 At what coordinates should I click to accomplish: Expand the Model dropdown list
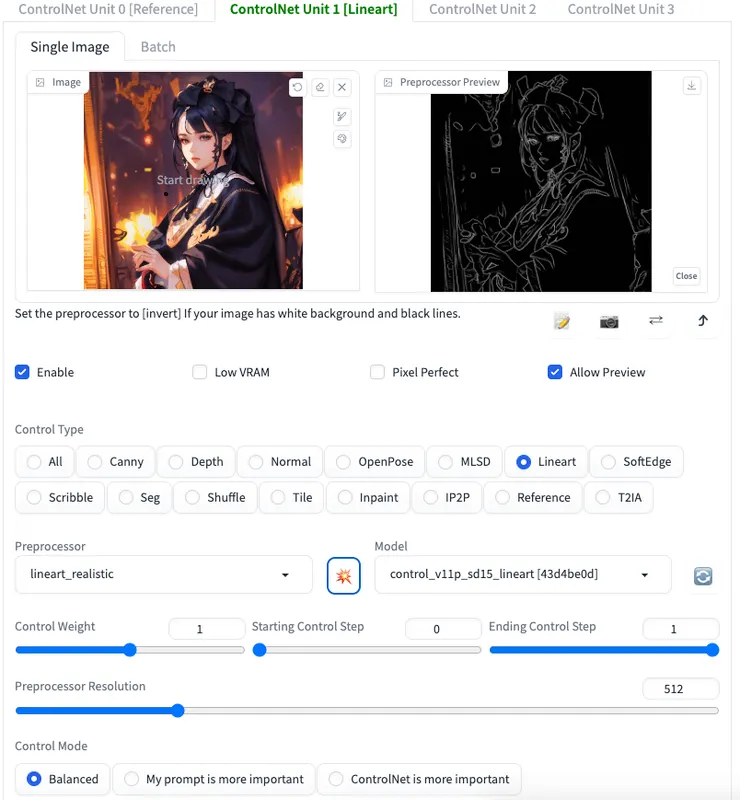click(522, 575)
